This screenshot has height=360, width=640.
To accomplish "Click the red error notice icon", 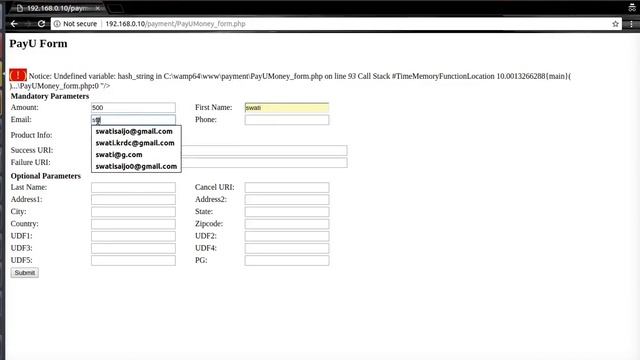I will click(18, 75).
